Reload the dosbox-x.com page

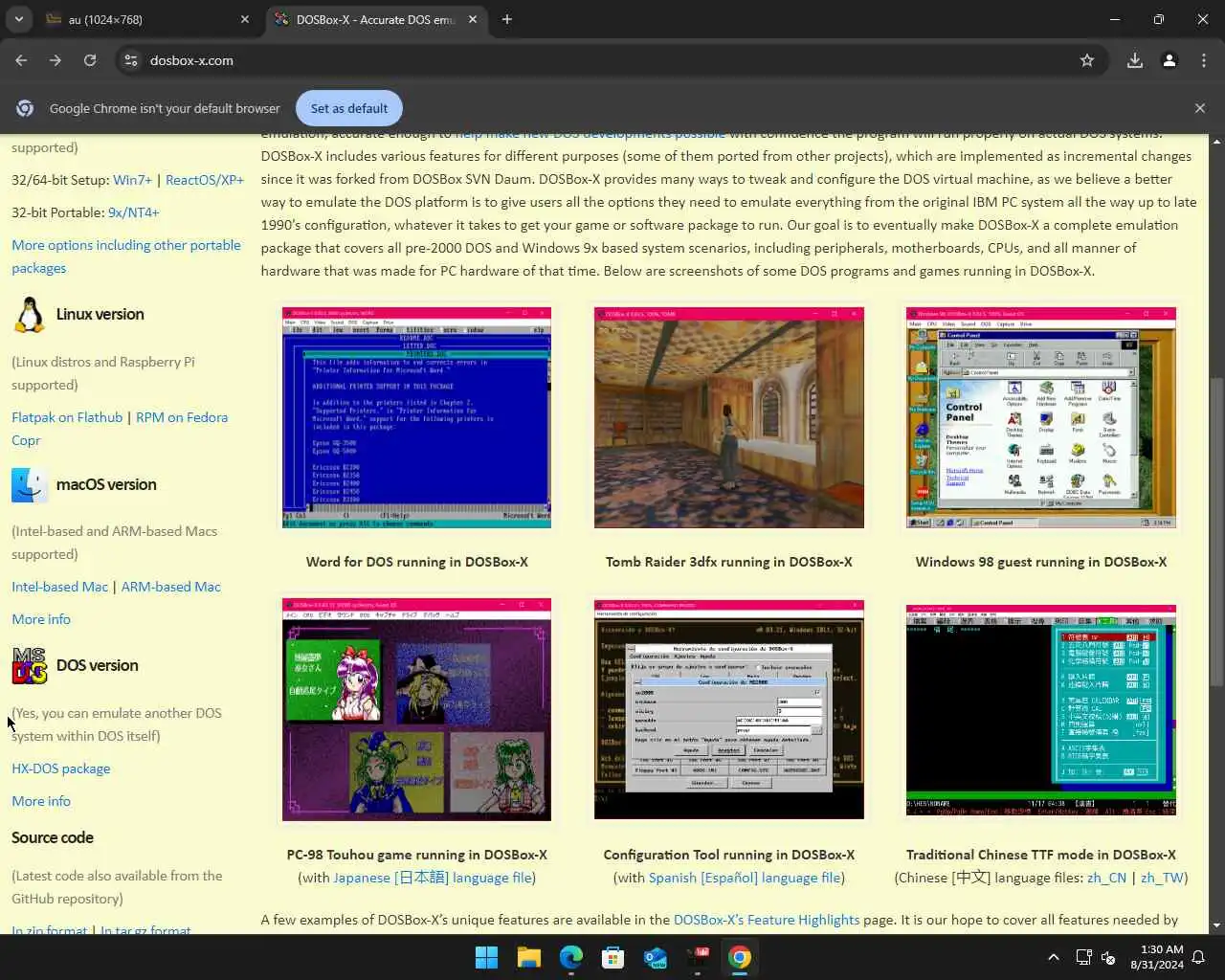[x=90, y=60]
